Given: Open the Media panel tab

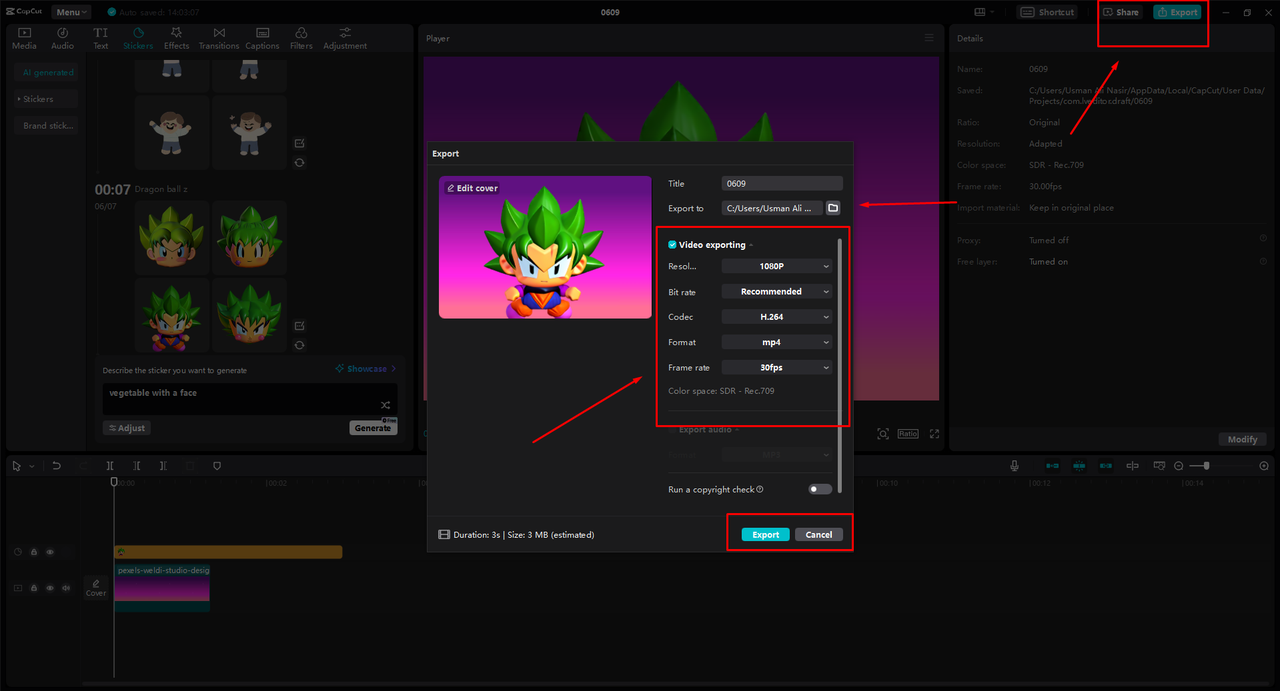Looking at the screenshot, I should tap(24, 38).
